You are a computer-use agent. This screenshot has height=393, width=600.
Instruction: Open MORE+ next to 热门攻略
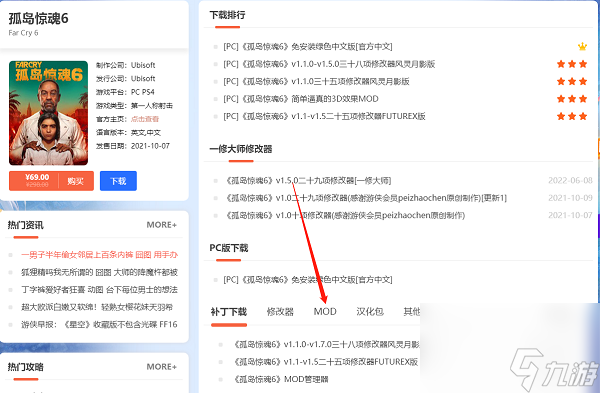click(x=161, y=367)
